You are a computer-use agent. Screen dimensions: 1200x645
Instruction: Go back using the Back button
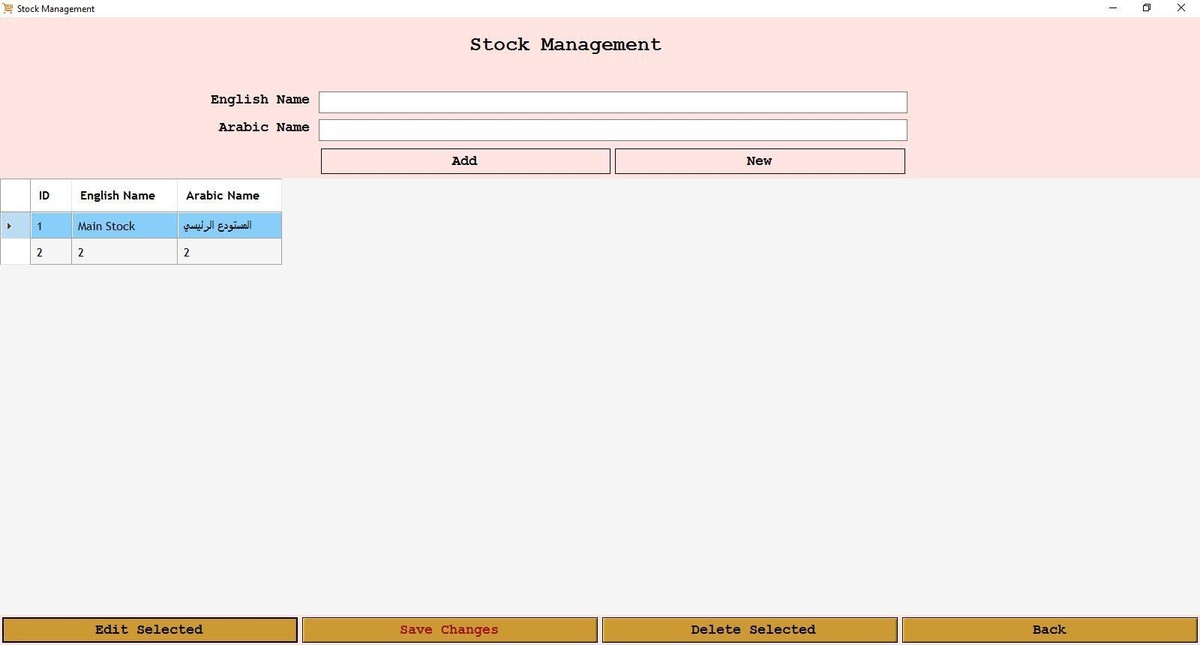[1049, 630]
